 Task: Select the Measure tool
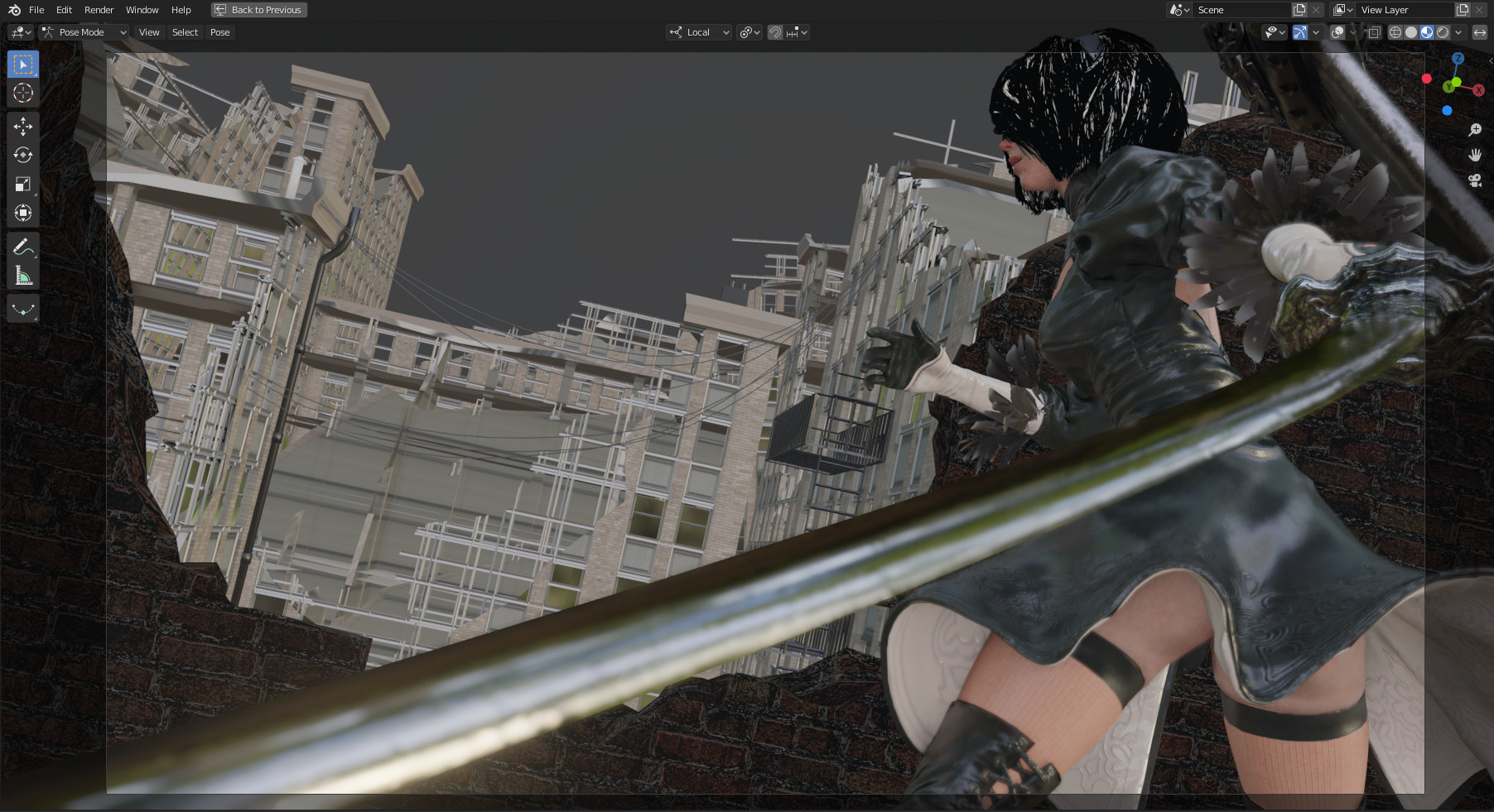(x=23, y=275)
